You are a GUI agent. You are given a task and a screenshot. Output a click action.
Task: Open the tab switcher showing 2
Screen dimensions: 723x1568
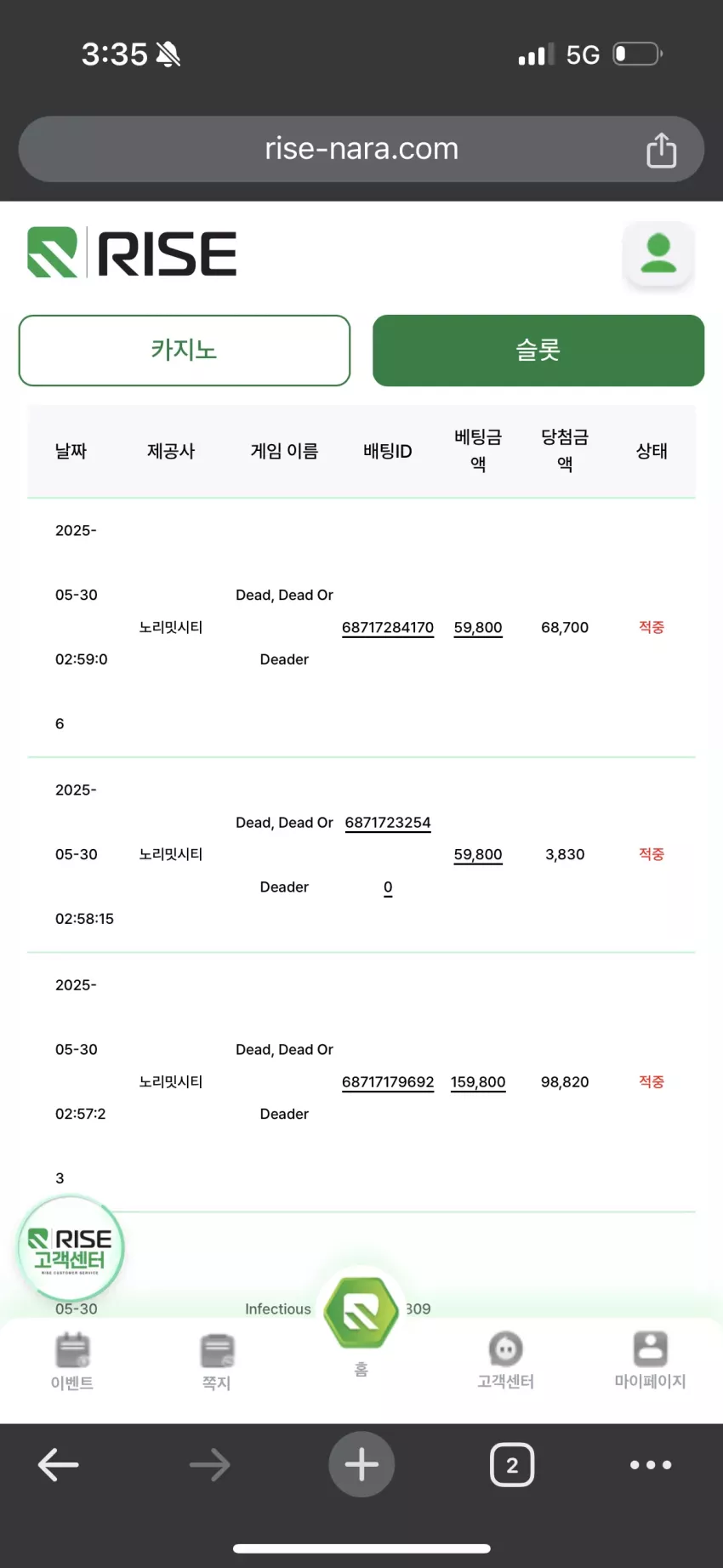tap(512, 1464)
